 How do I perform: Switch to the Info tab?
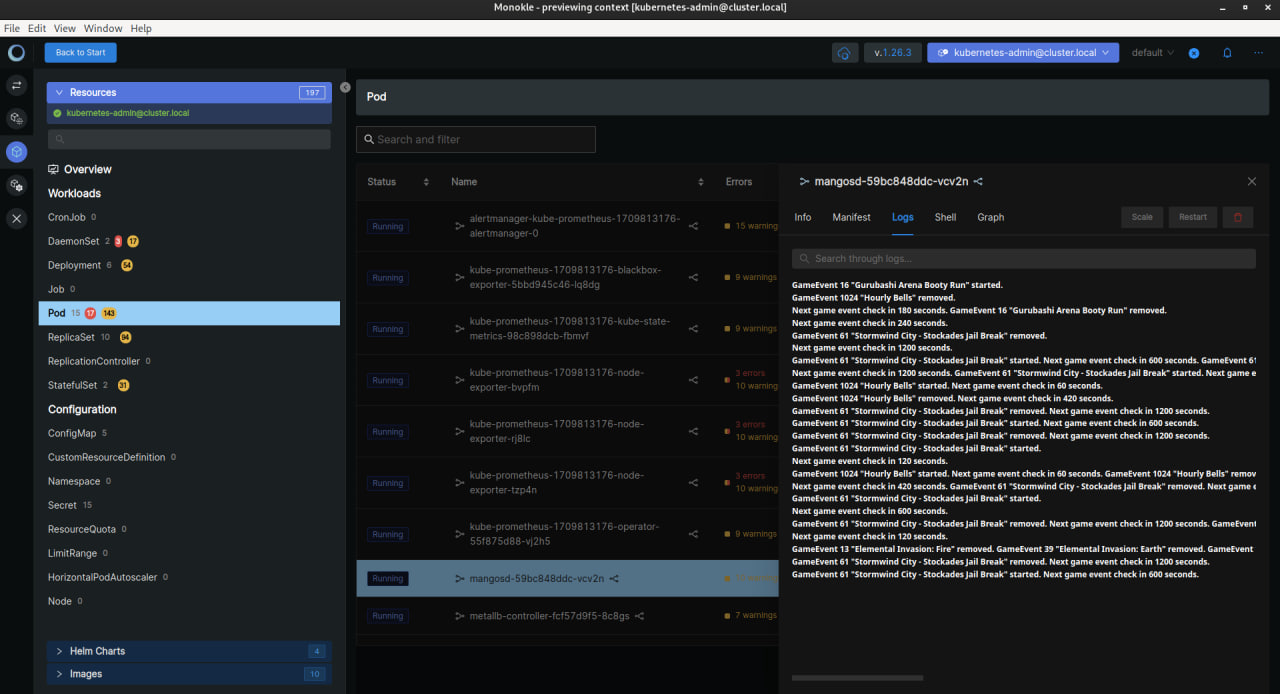pyautogui.click(x=803, y=217)
